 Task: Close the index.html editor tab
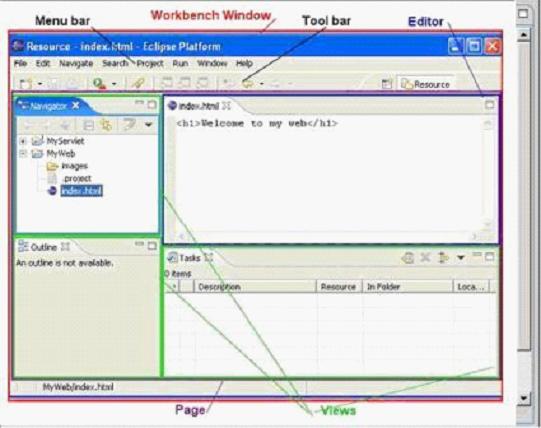226,106
